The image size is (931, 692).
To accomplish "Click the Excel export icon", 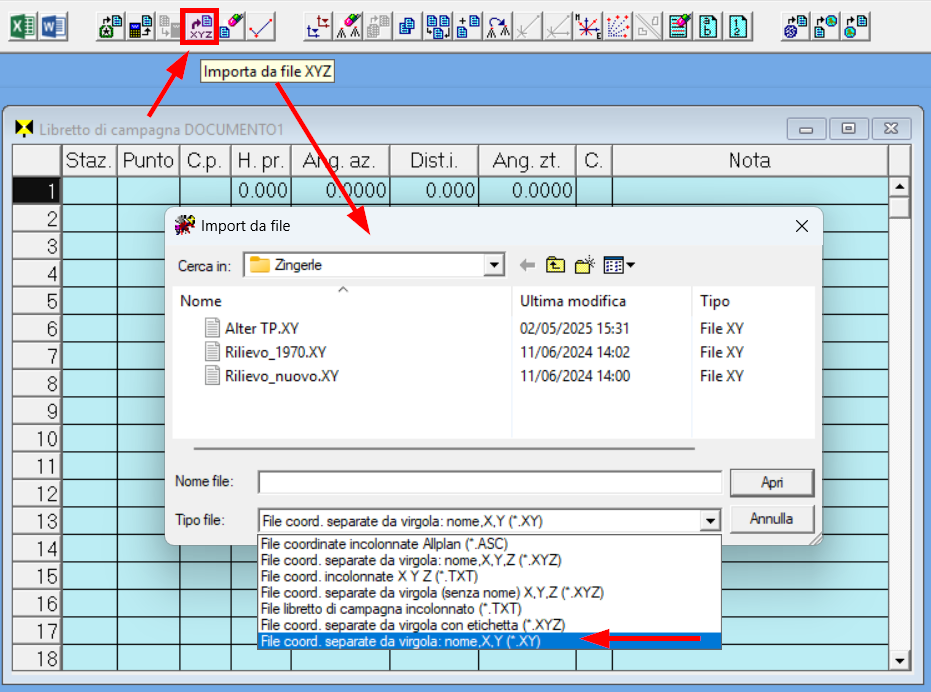I will [x=23, y=27].
